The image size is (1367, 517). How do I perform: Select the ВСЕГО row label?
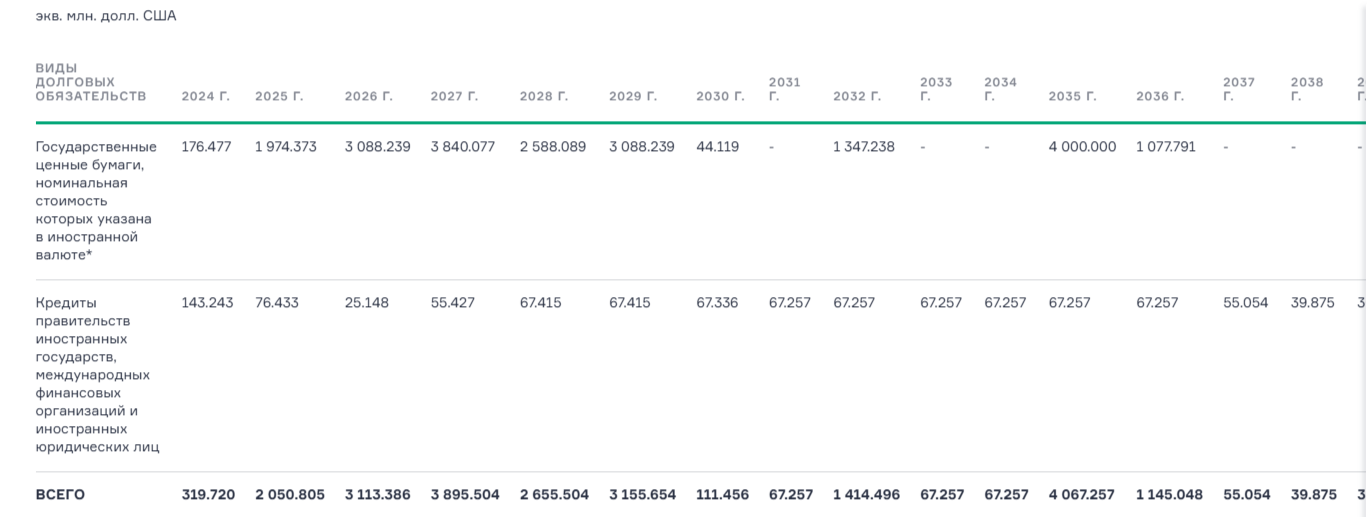(60, 495)
